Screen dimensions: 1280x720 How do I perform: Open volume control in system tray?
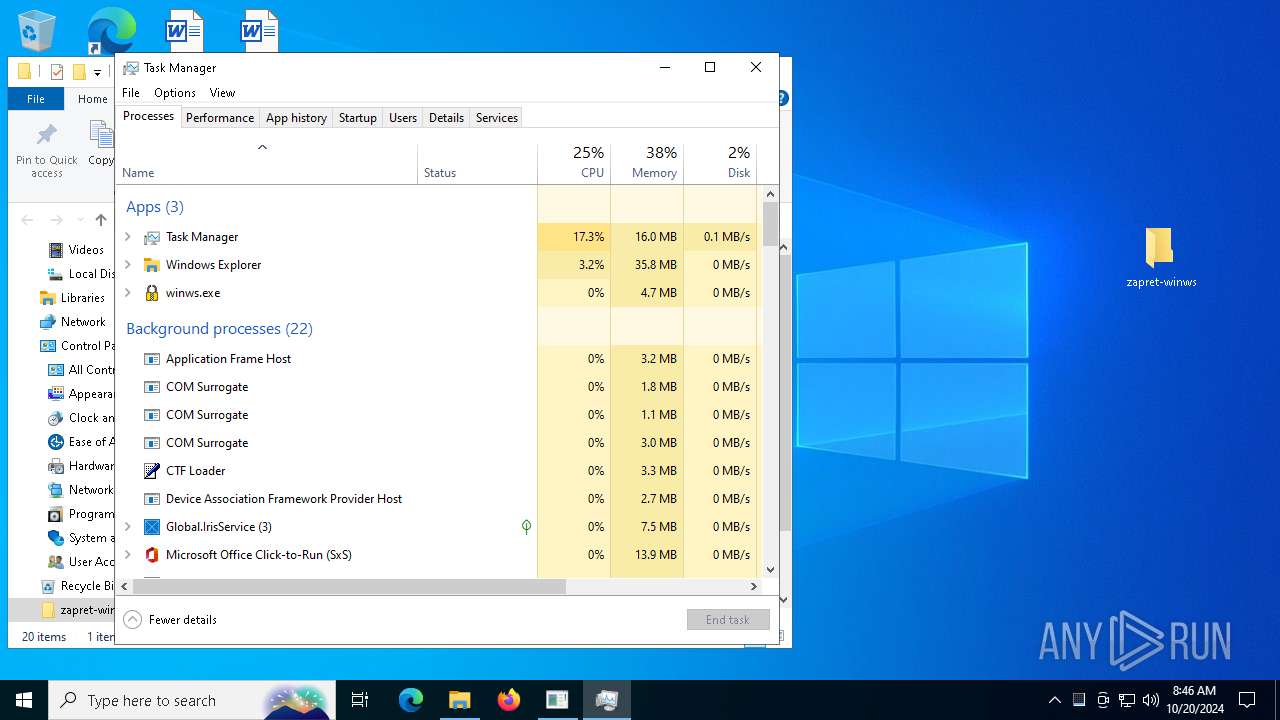coord(1150,700)
